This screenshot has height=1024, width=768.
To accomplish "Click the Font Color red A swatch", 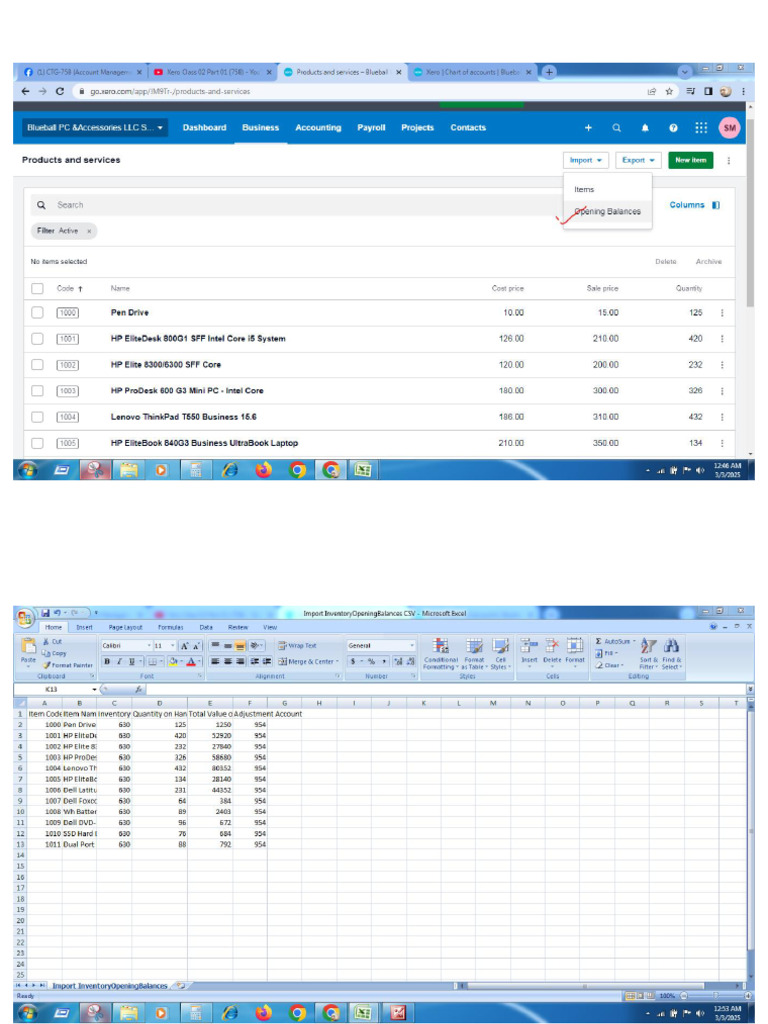I will click(191, 662).
